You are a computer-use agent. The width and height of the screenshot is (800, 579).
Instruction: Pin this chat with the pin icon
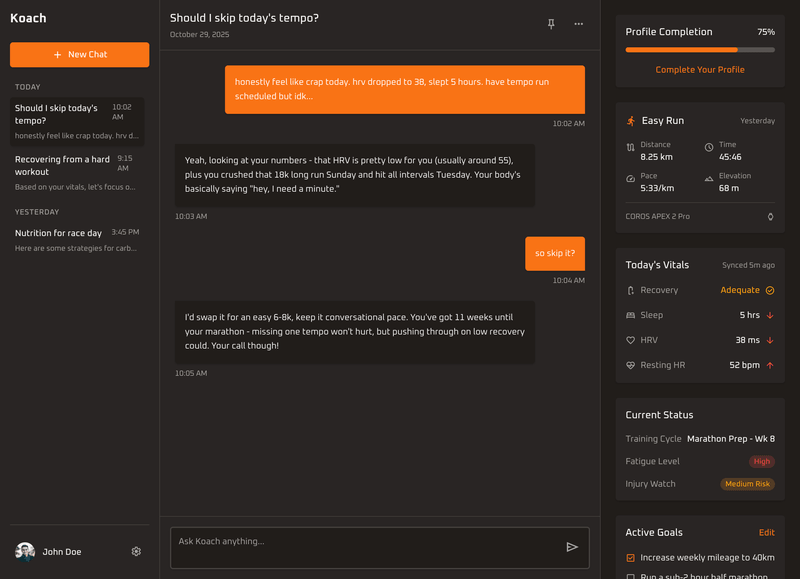coord(551,24)
